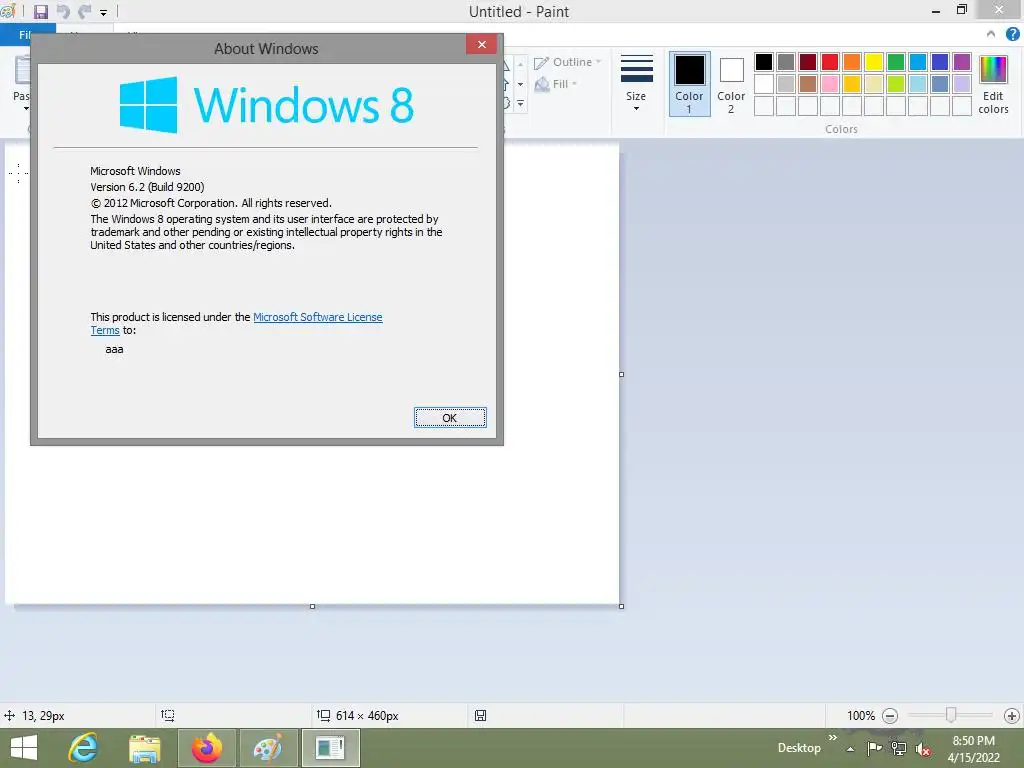The width and height of the screenshot is (1024, 768).
Task: Pick the dark gray color swatch
Action: pos(786,62)
